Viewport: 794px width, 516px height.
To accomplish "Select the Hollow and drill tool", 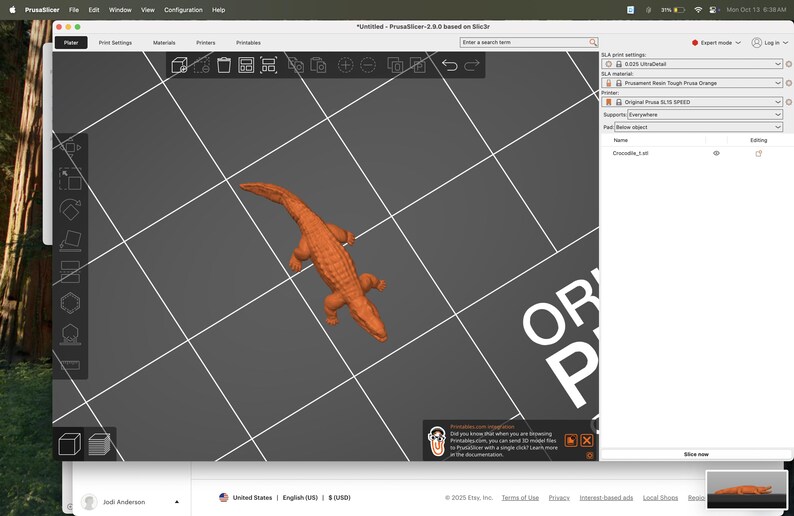I will click(x=70, y=303).
